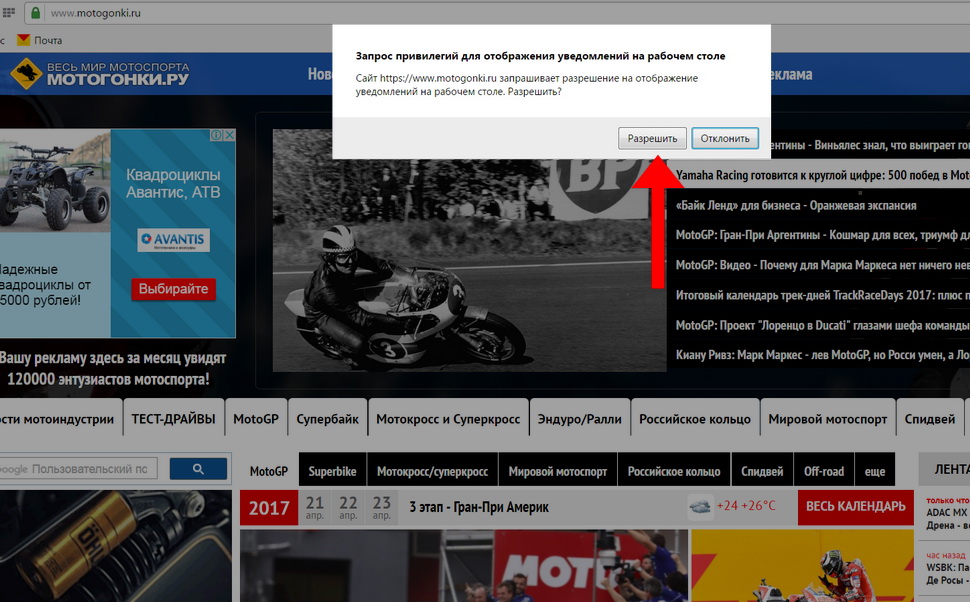Screen dimensions: 970x602
Task: Open the ЛЕНТА news feed header
Action: pos(945,470)
